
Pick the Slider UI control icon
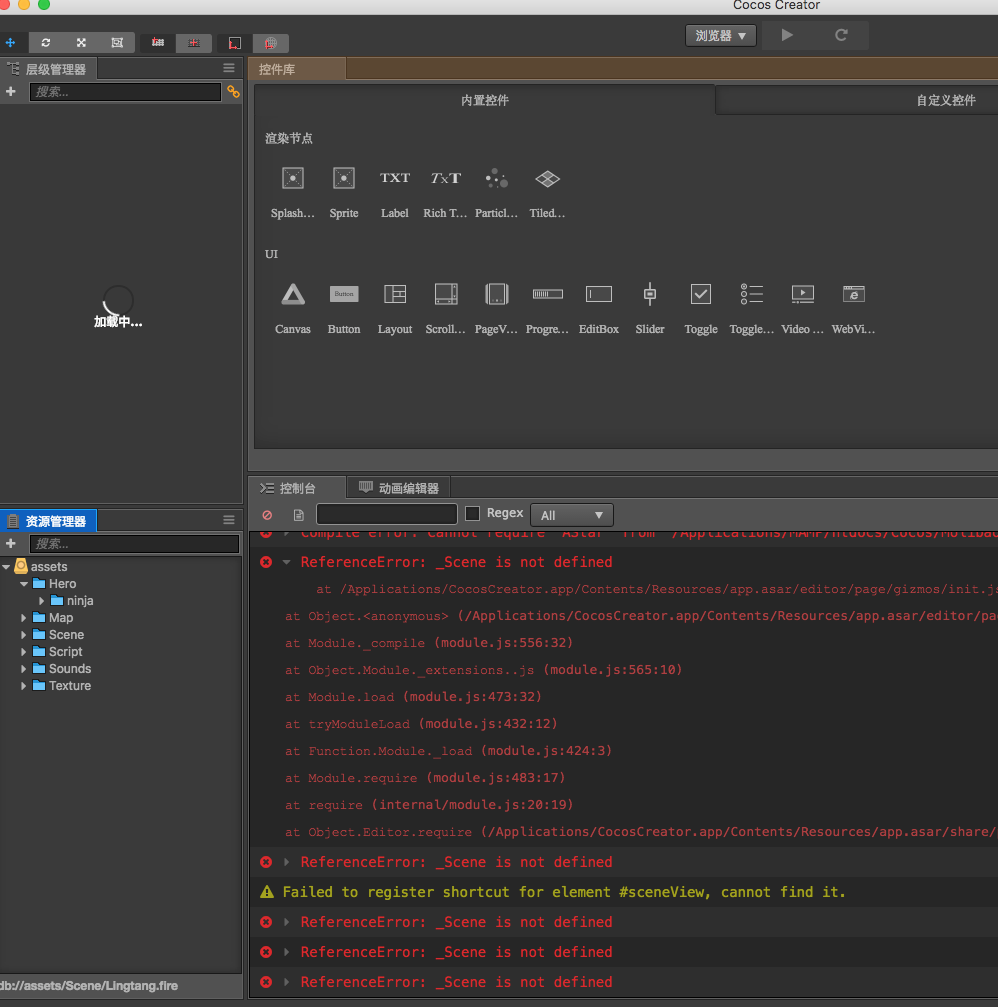tap(649, 294)
